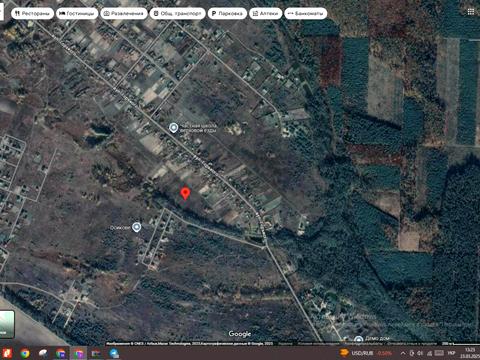
Task: Show Парковка places on the map
Action: coord(227,13)
